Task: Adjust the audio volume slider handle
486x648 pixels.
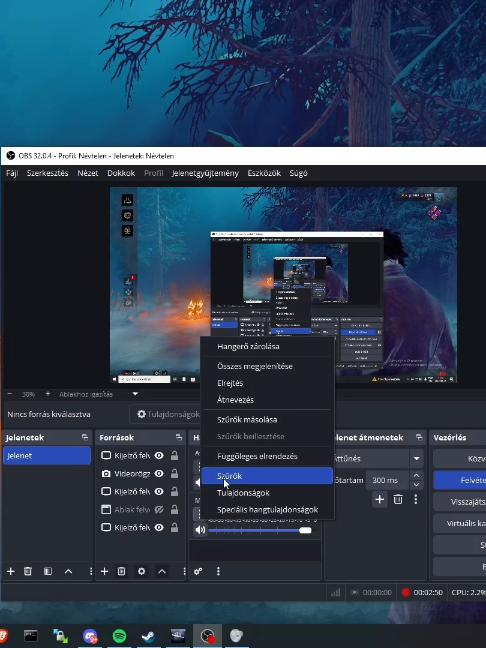Action: [x=305, y=530]
